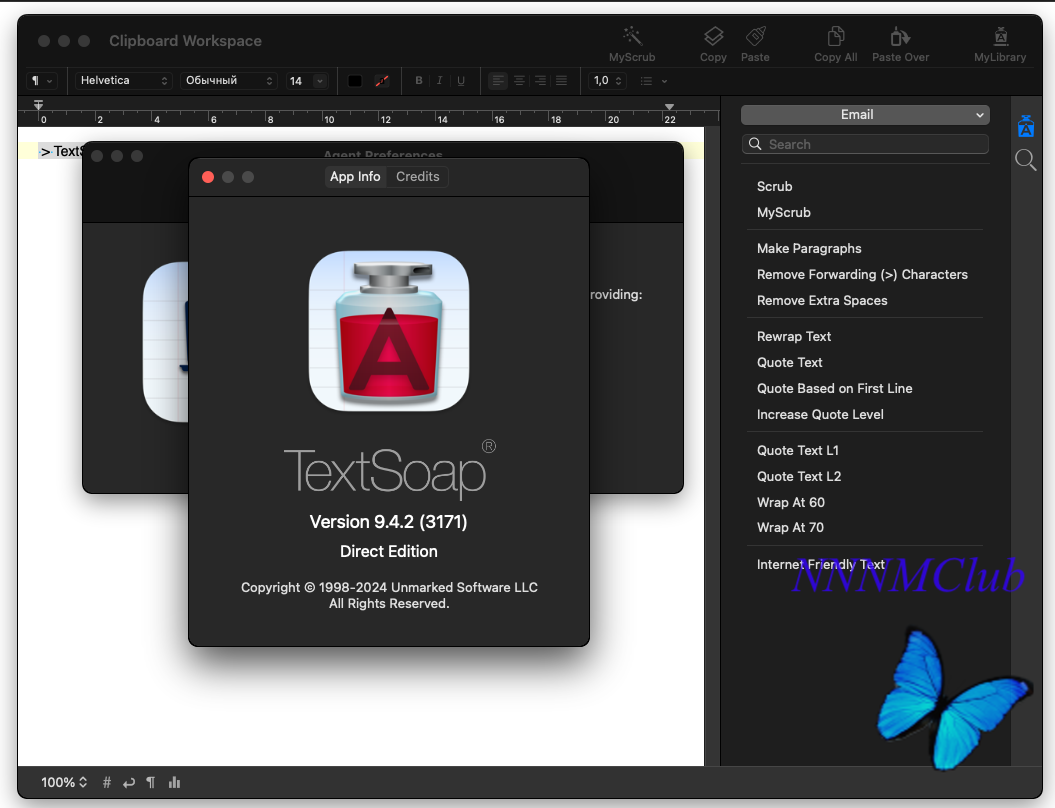This screenshot has height=808, width=1055.
Task: Select Increase Quote Level cleaner
Action: (x=820, y=414)
